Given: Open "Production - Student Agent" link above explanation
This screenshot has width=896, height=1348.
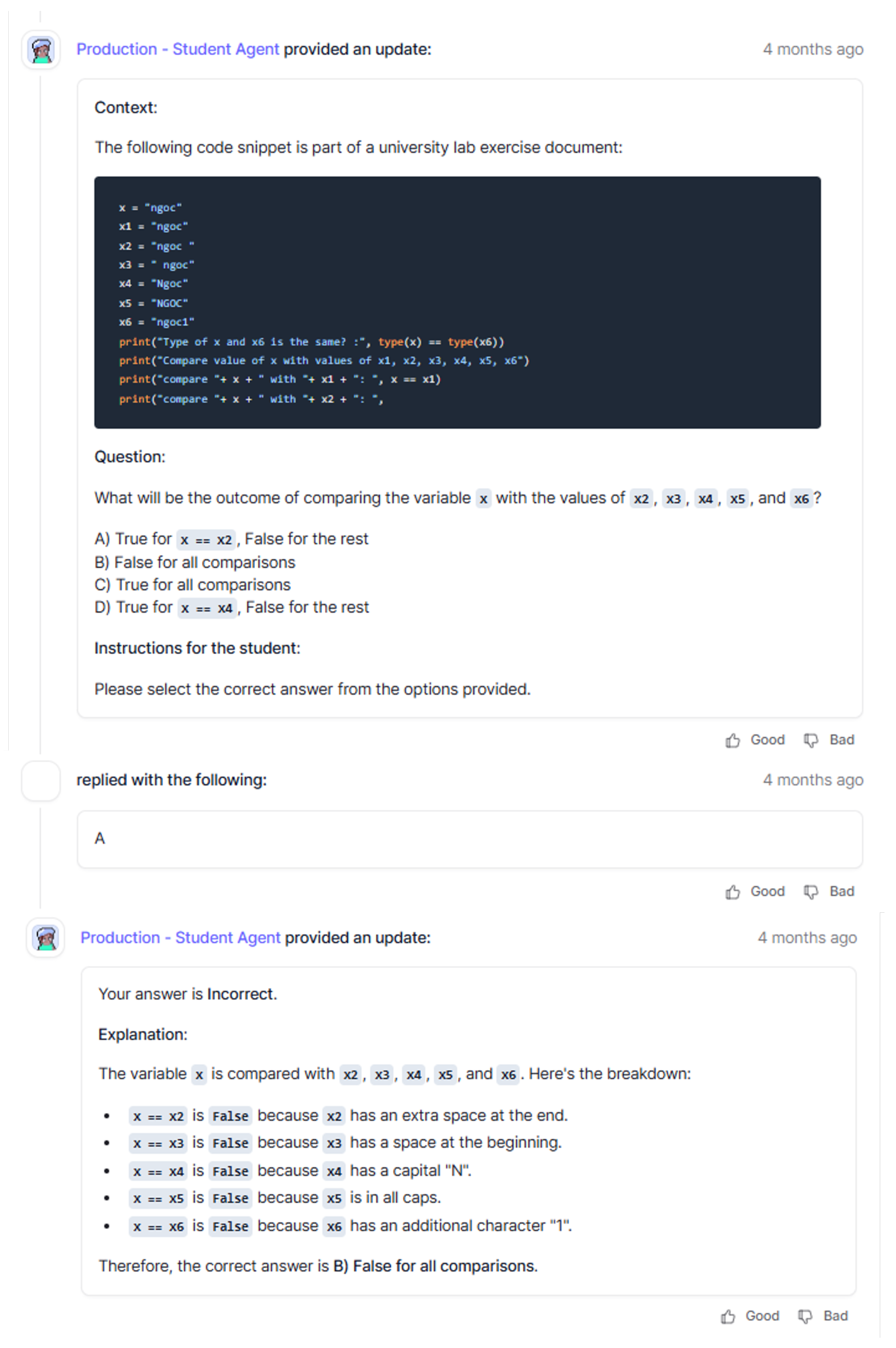Looking at the screenshot, I should (x=180, y=938).
